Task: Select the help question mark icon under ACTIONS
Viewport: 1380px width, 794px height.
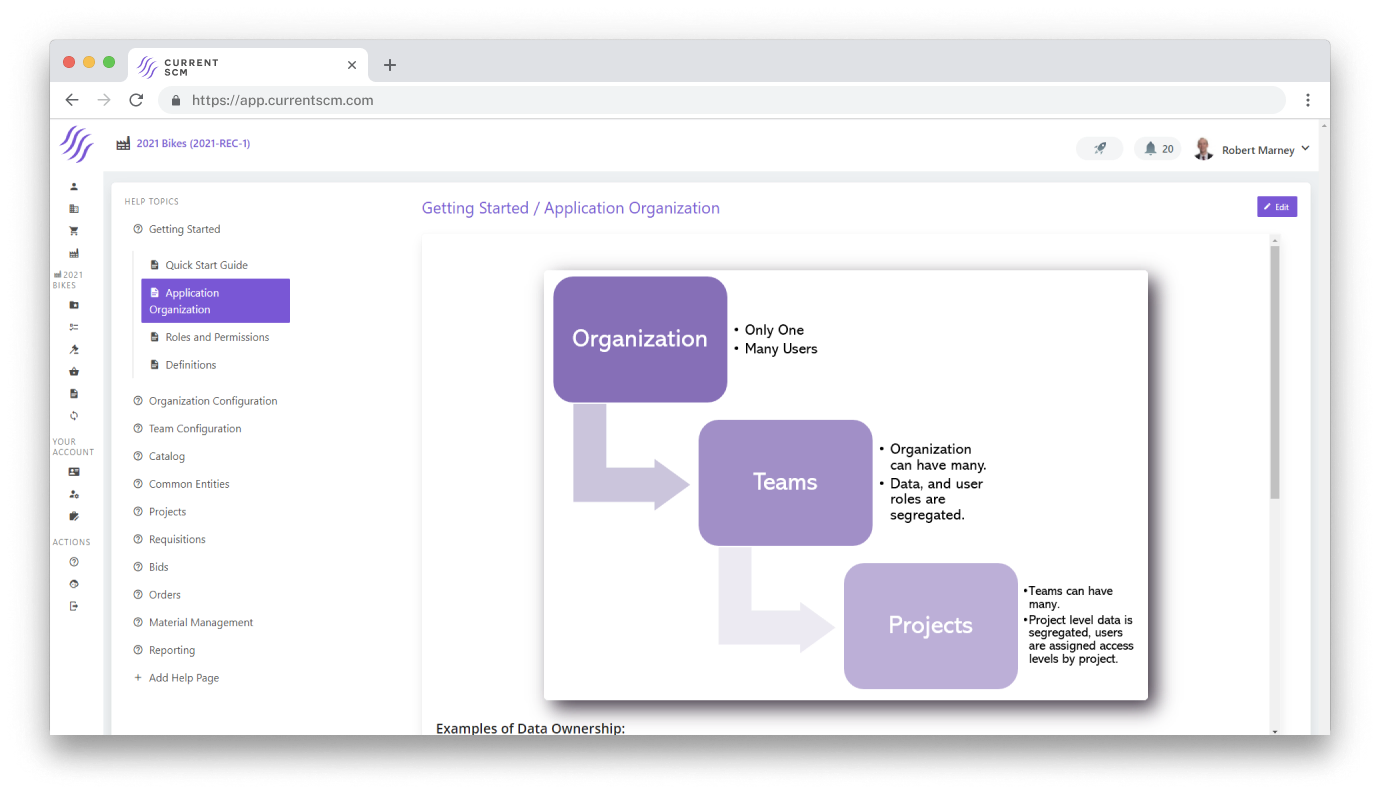Action: (74, 561)
